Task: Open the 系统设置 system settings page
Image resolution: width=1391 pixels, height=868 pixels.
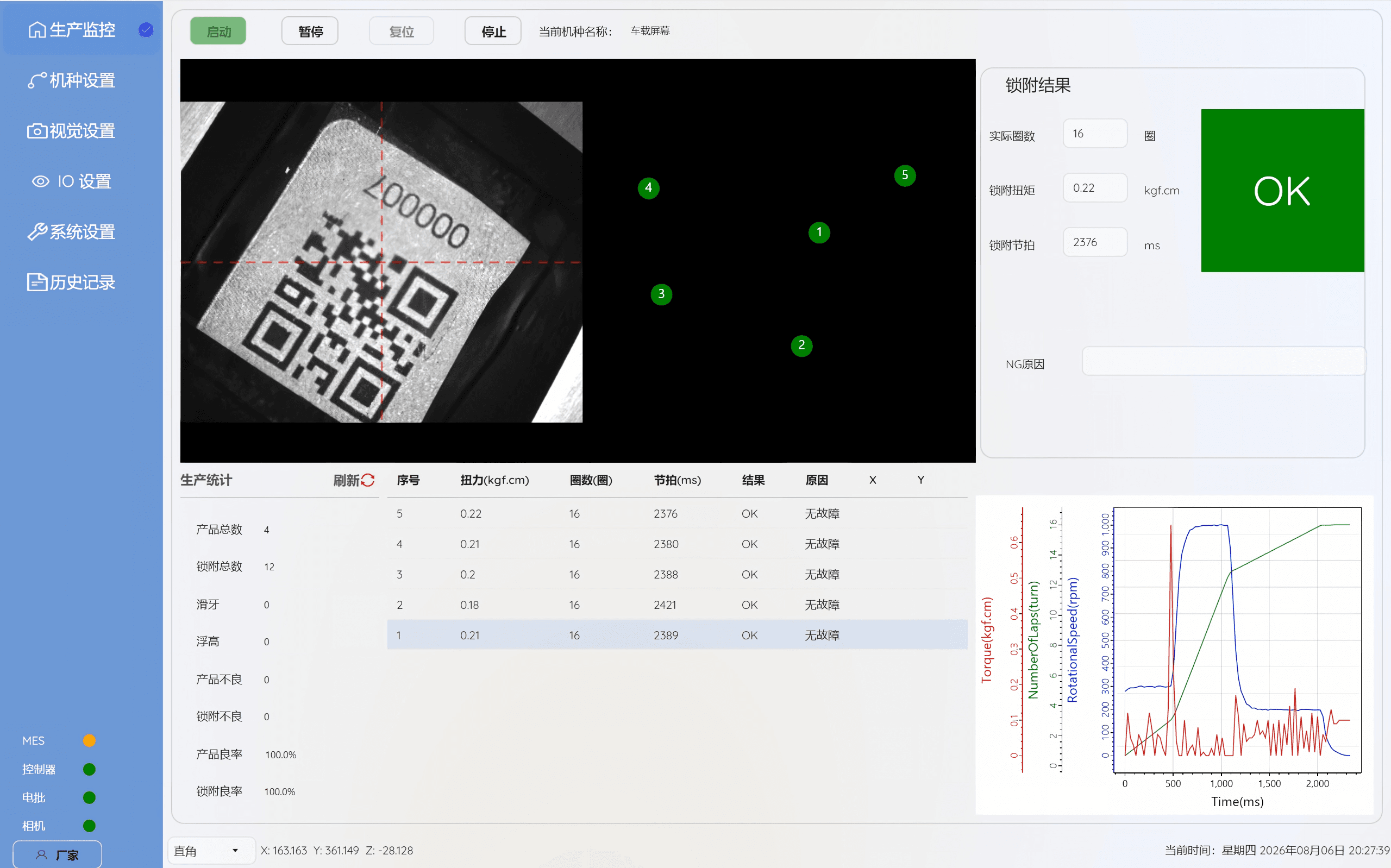Action: [72, 232]
